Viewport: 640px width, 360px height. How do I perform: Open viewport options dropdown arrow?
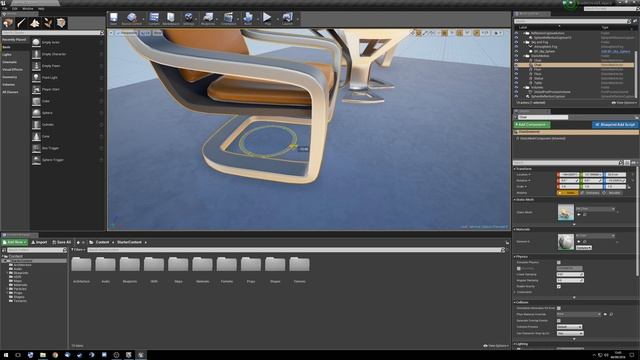(x=111, y=33)
